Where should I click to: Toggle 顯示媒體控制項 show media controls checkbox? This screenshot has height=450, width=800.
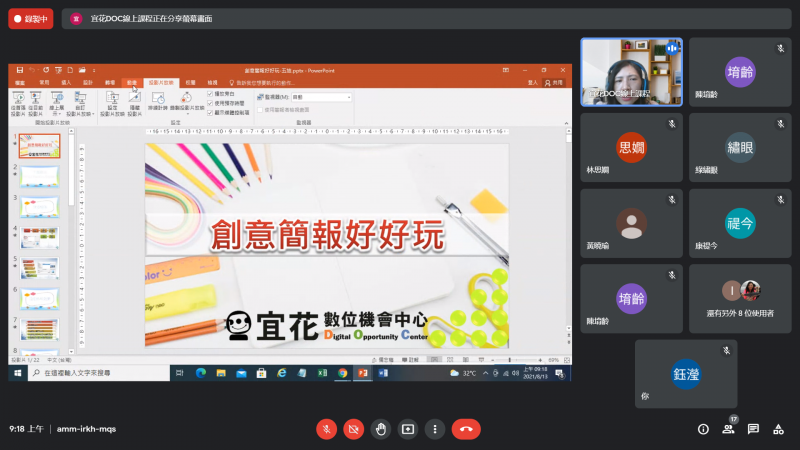click(210, 113)
